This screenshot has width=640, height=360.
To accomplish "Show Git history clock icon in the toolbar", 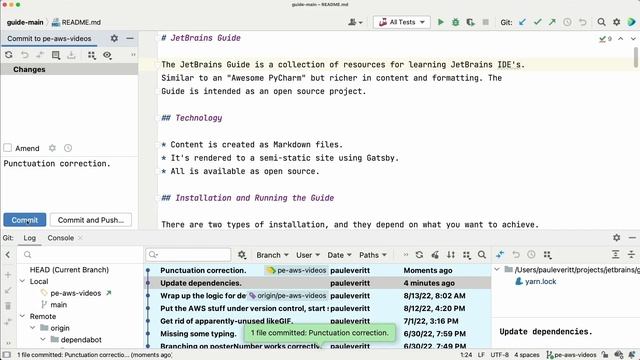I will (567, 22).
